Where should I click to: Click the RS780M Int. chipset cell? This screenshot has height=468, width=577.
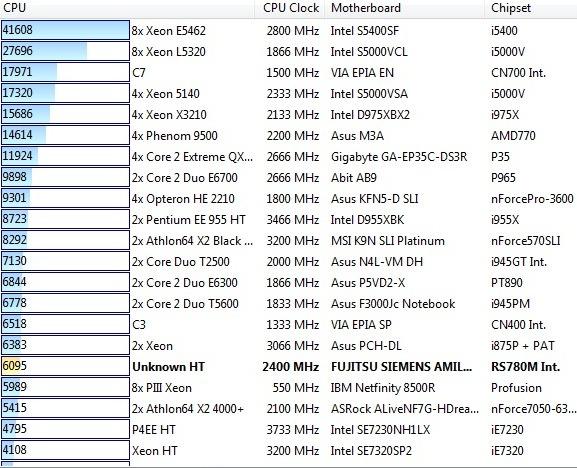pyautogui.click(x=525, y=366)
